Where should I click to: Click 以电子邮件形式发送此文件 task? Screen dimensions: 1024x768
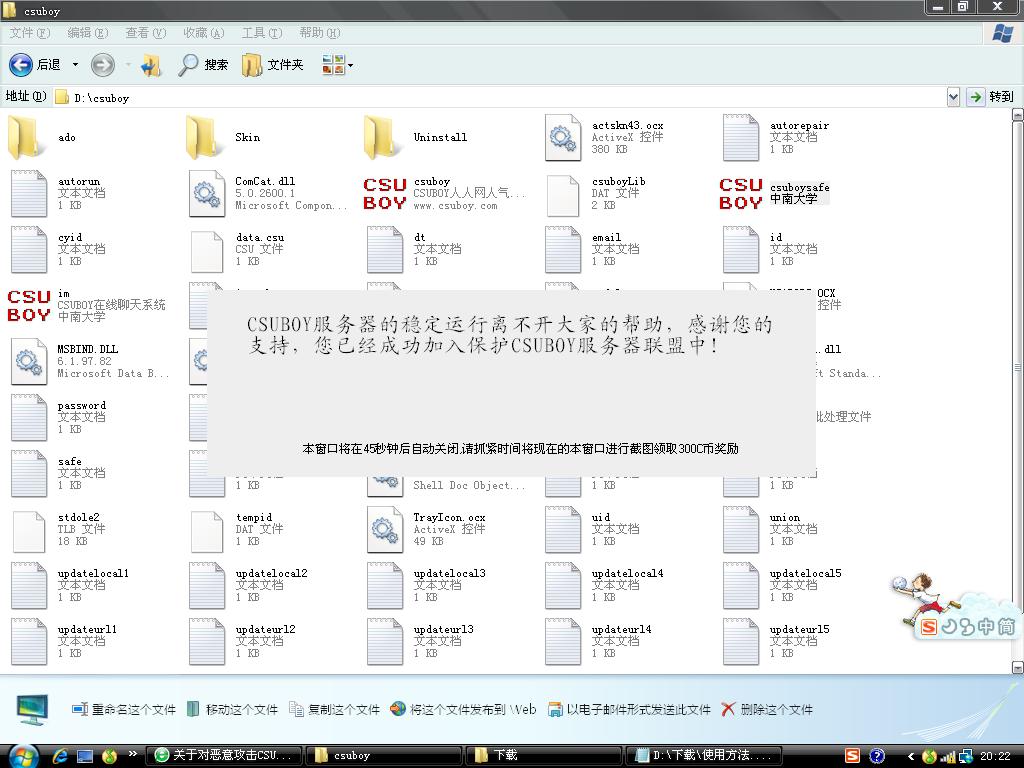pos(630,709)
